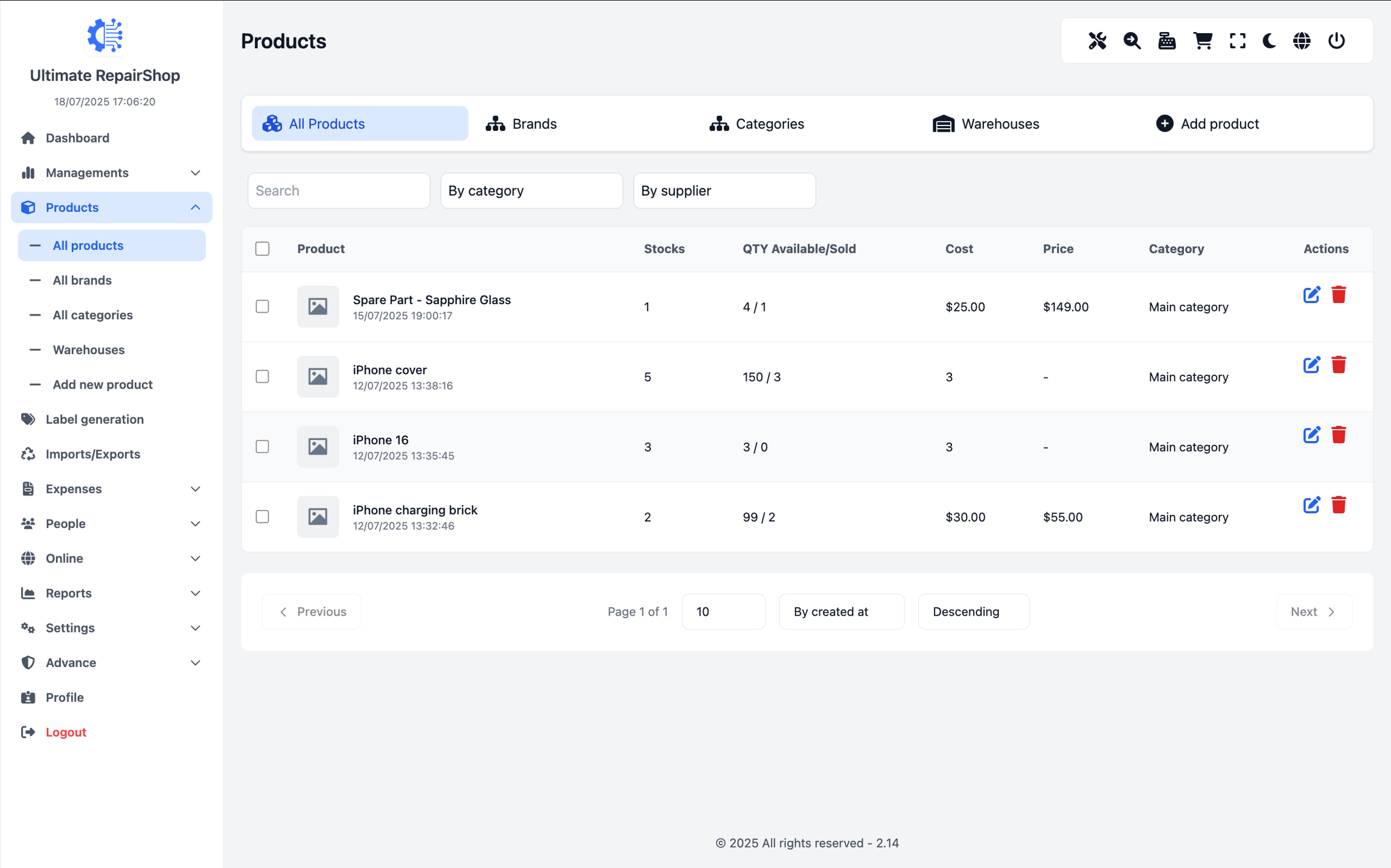The image size is (1391, 868).
Task: Switch to dark mode moon icon
Action: 1269,40
